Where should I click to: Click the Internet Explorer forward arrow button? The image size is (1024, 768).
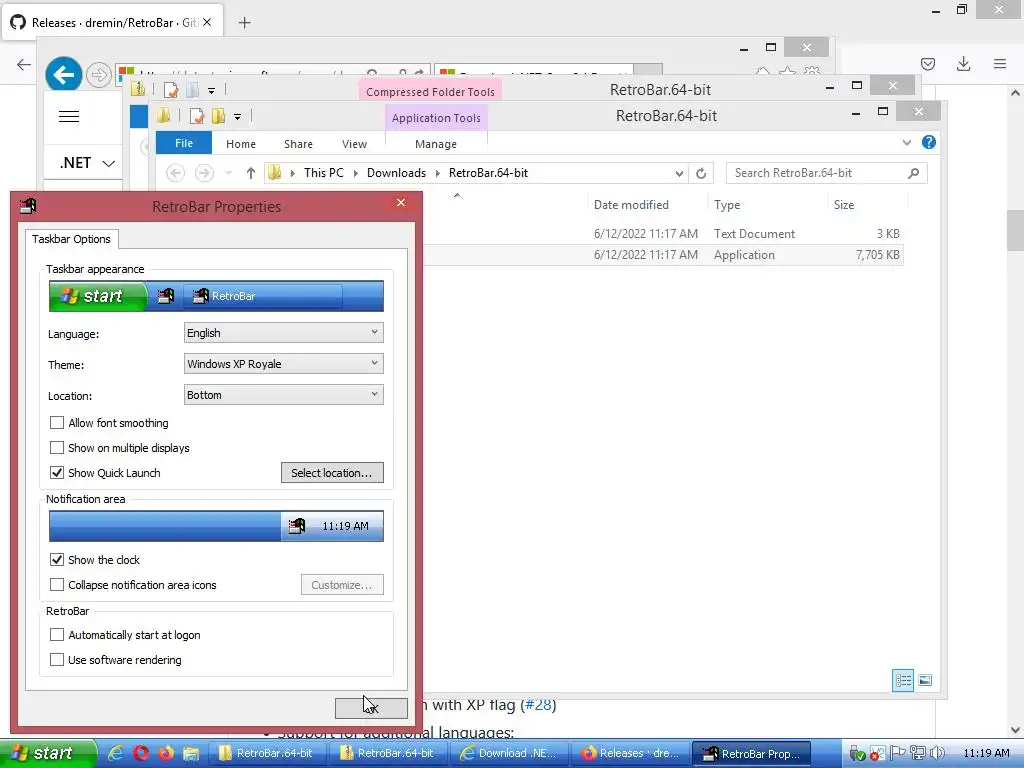pyautogui.click(x=99, y=76)
